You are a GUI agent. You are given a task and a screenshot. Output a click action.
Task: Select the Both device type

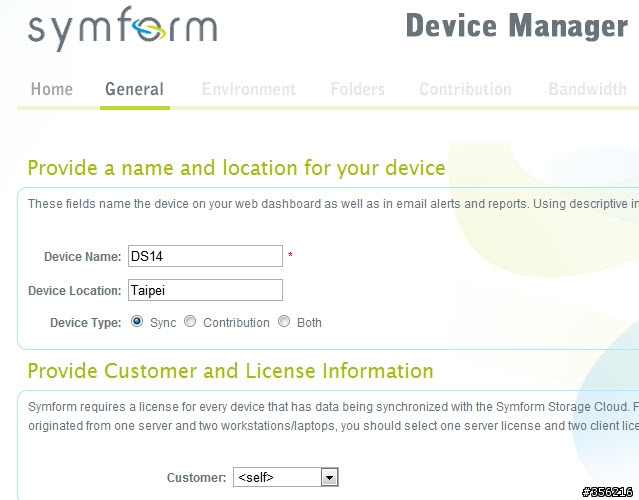(x=284, y=321)
